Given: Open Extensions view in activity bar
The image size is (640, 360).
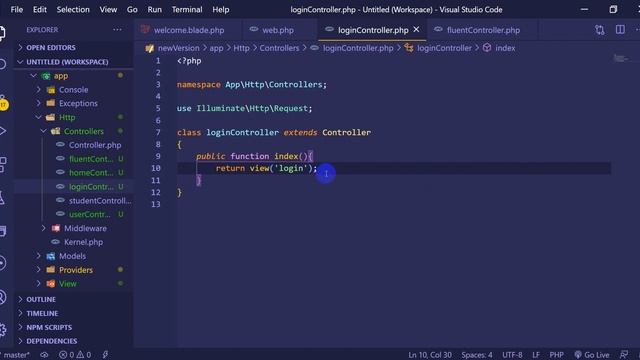Looking at the screenshot, I should [2, 165].
